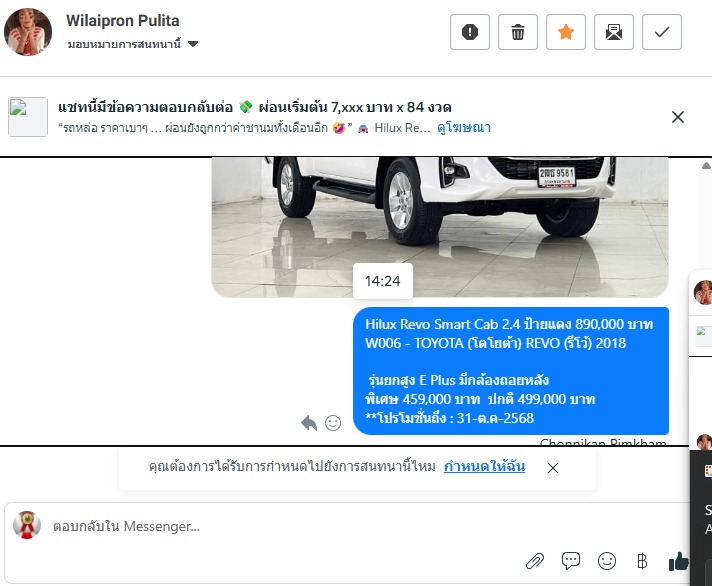Attach a file with paperclip icon
The height and width of the screenshot is (586, 712).
coord(535,561)
